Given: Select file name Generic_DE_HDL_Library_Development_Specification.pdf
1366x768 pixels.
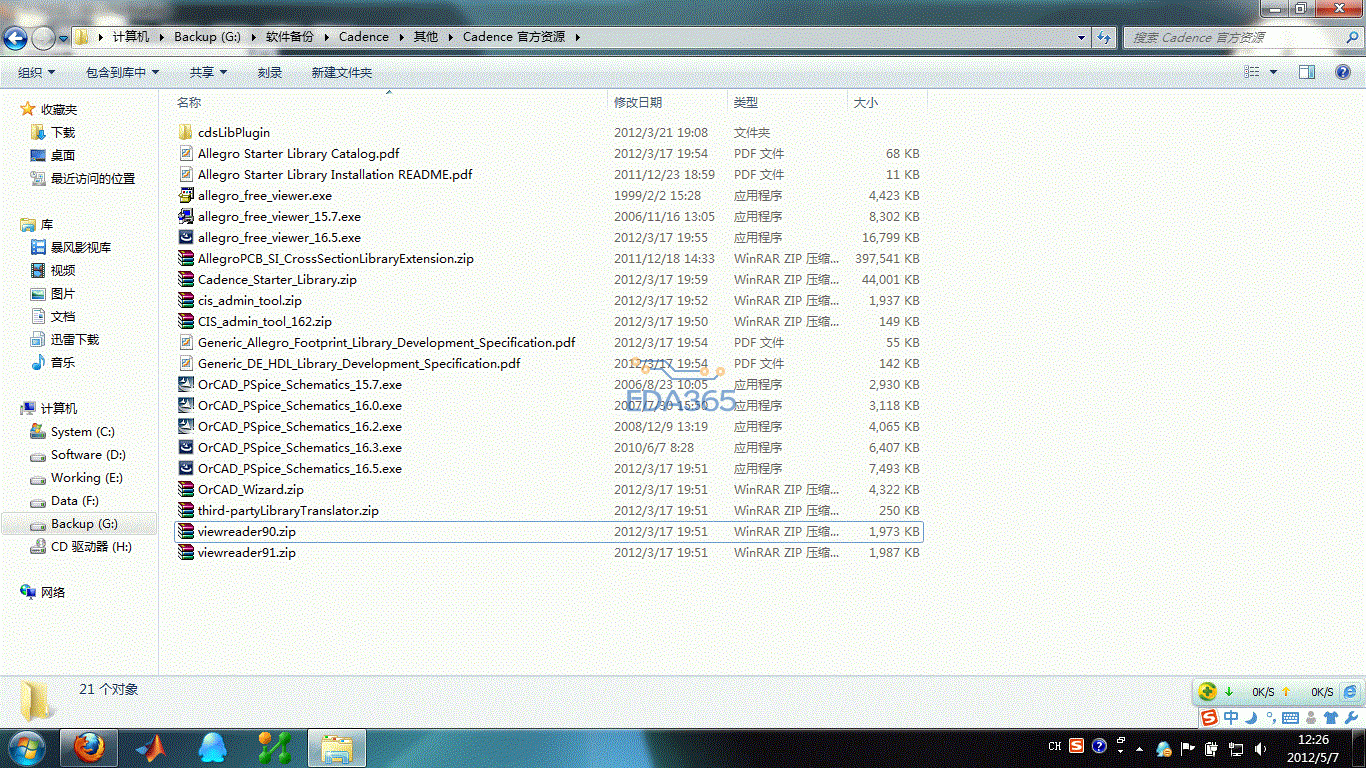Looking at the screenshot, I should (x=359, y=363).
